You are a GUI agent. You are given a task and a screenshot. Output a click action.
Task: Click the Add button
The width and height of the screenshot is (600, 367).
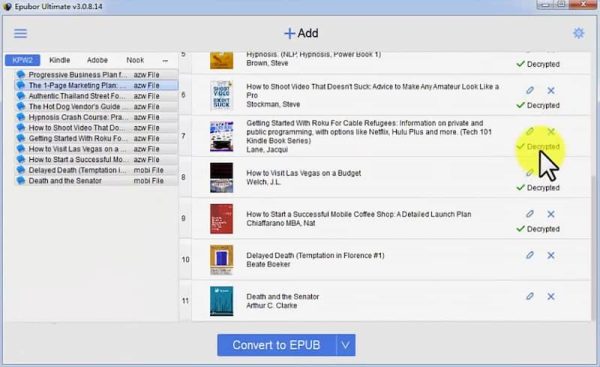(x=301, y=33)
